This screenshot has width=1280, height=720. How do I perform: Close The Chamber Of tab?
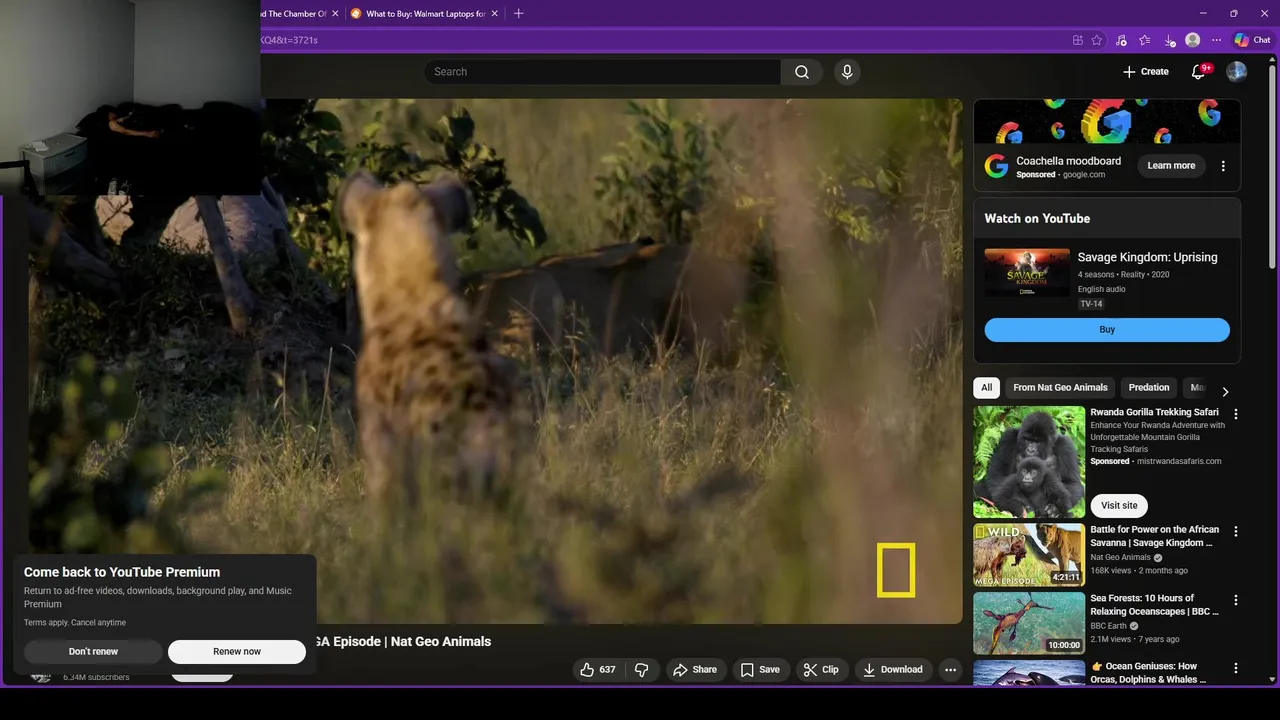coord(335,14)
